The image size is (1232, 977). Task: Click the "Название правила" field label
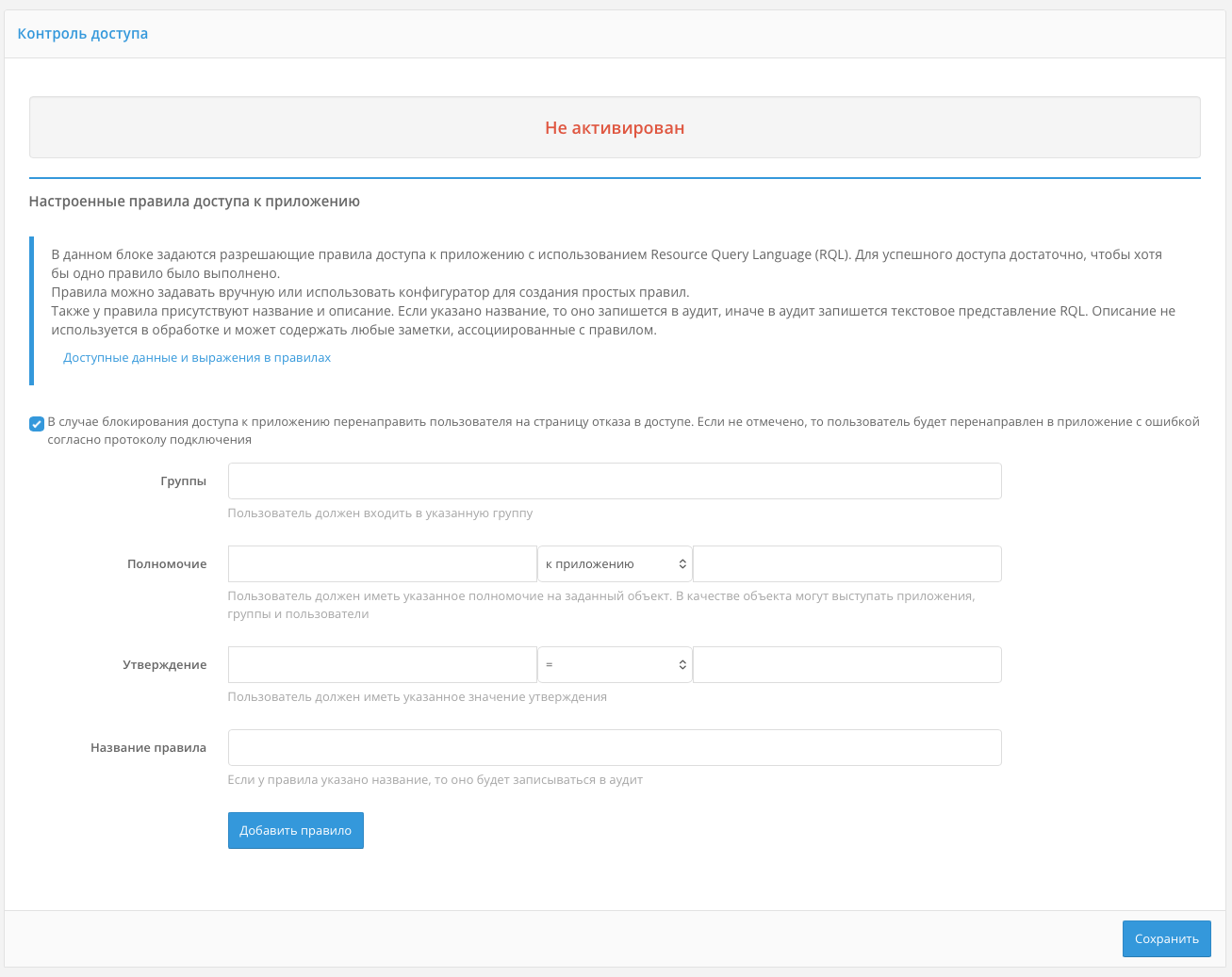point(148,748)
